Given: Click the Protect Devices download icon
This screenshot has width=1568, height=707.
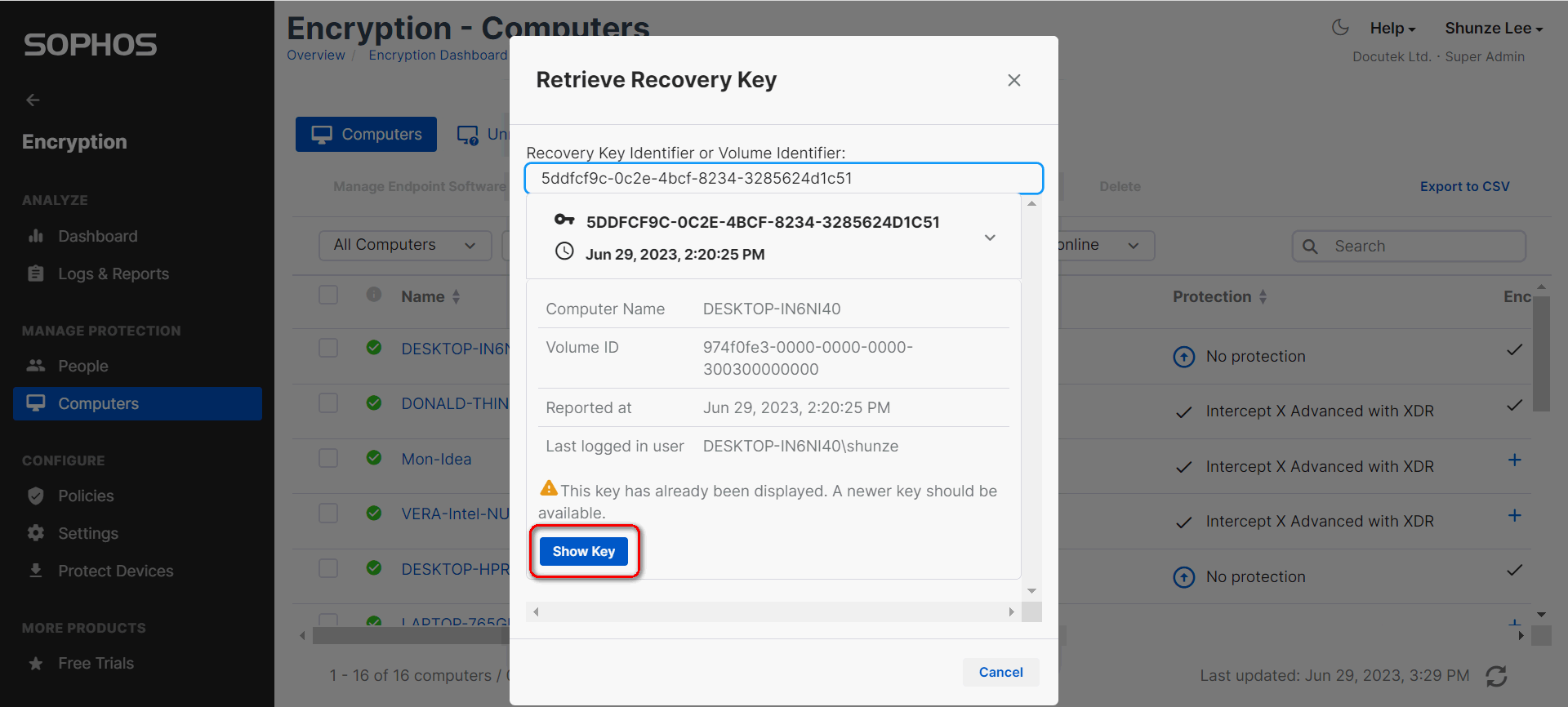Looking at the screenshot, I should (x=36, y=571).
